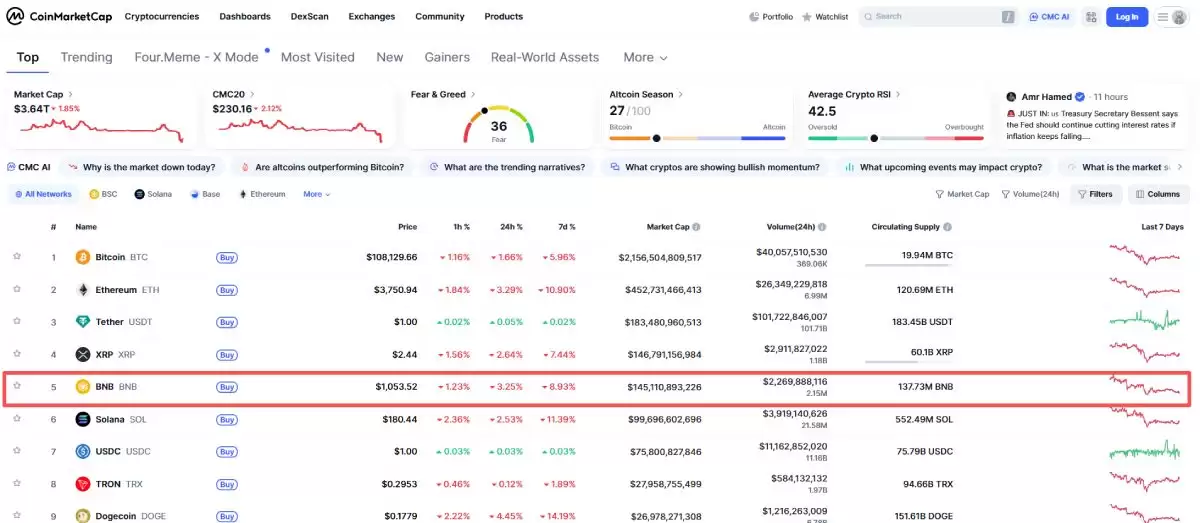
Task: Click the Solana coin logo in table
Action: 83,419
